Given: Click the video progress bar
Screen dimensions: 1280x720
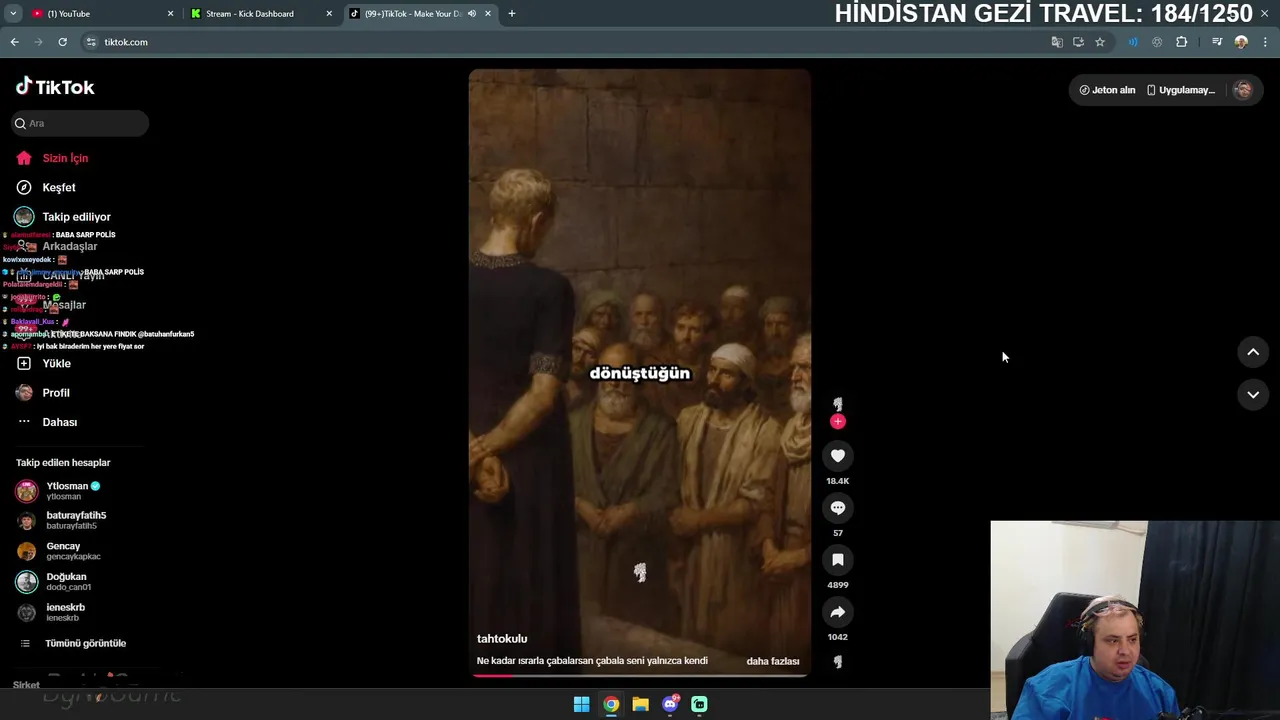Looking at the screenshot, I should point(640,675).
